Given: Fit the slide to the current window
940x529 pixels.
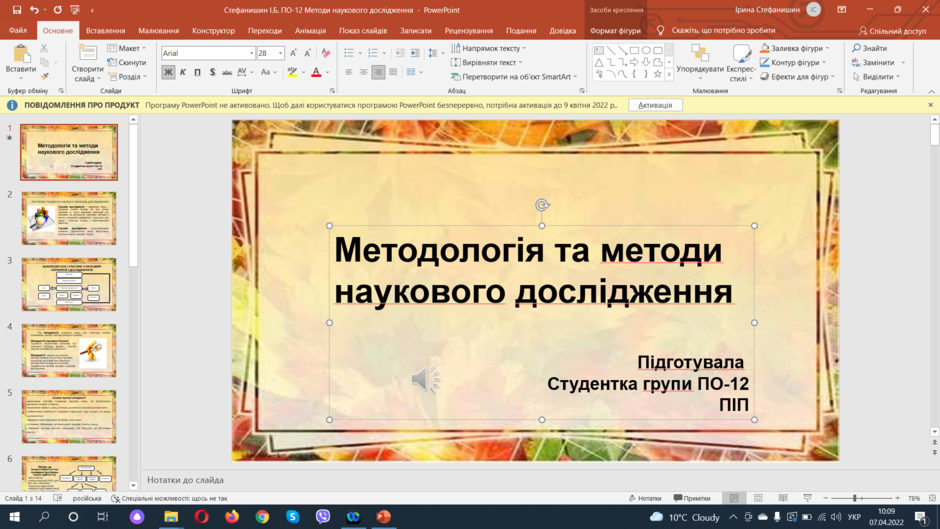Looking at the screenshot, I should tap(932, 498).
